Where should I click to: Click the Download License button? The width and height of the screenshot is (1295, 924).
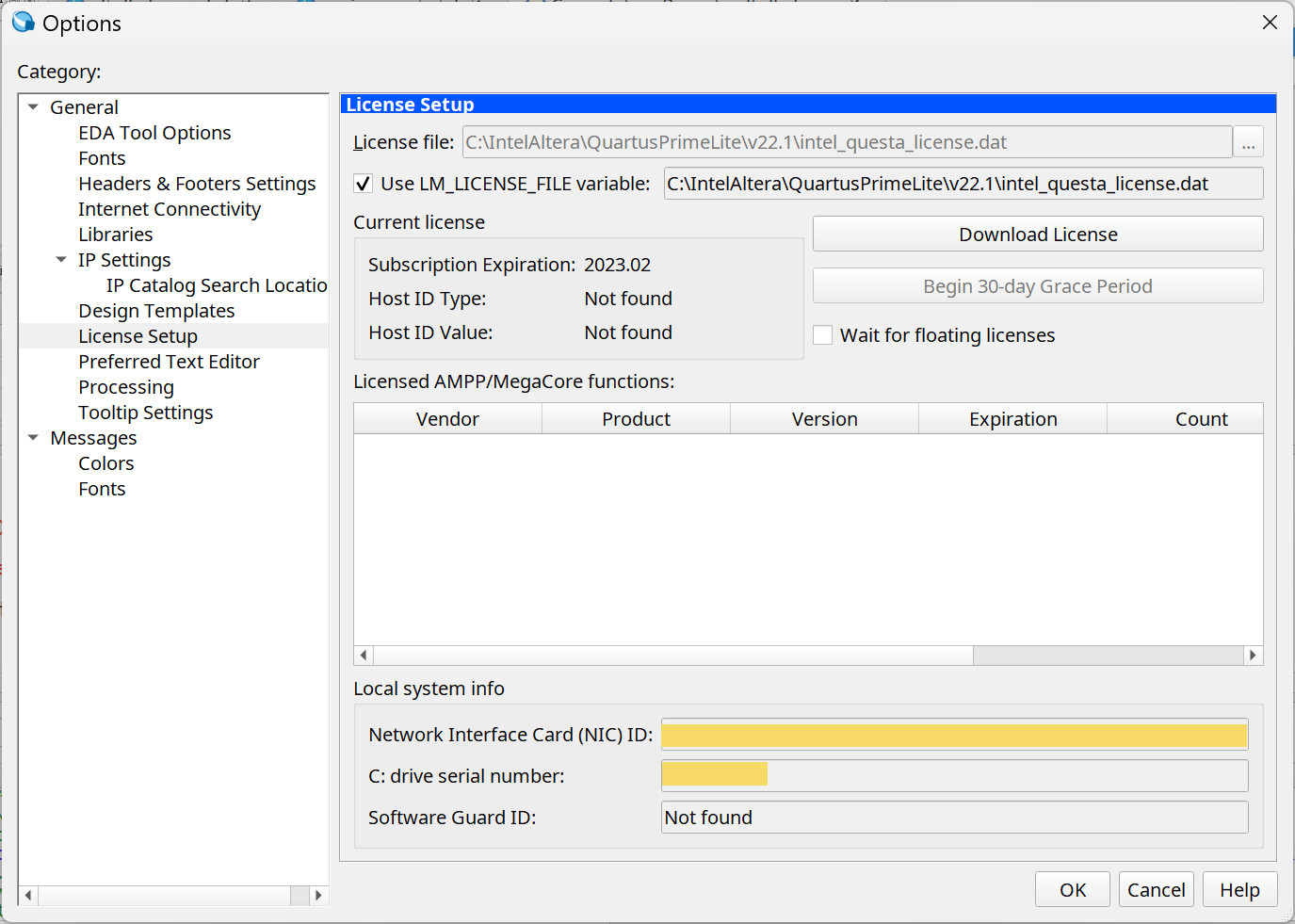pyautogui.click(x=1037, y=235)
